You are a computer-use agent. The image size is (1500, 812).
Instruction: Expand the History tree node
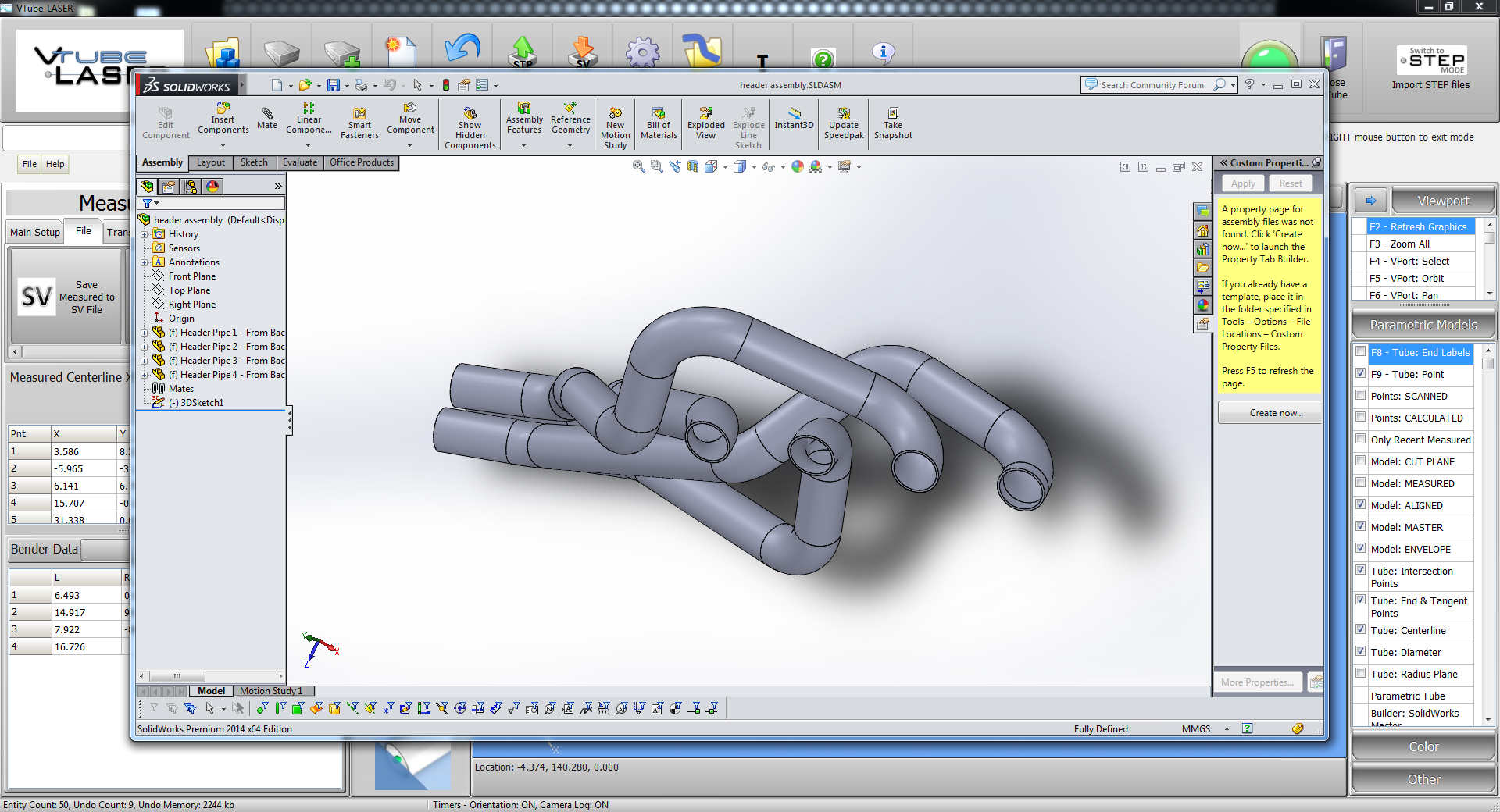(x=144, y=234)
